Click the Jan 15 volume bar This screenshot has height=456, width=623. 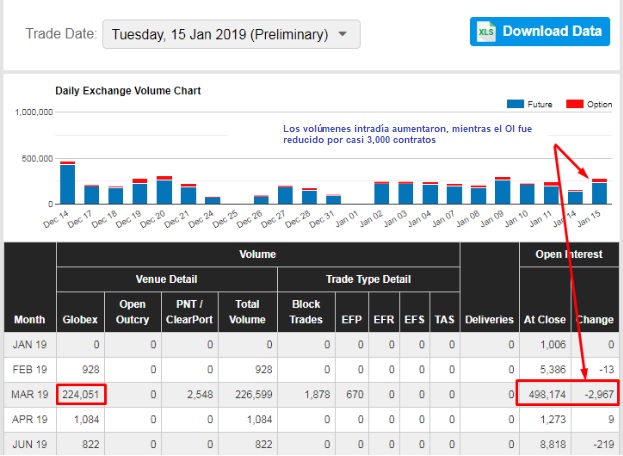pyautogui.click(x=600, y=191)
